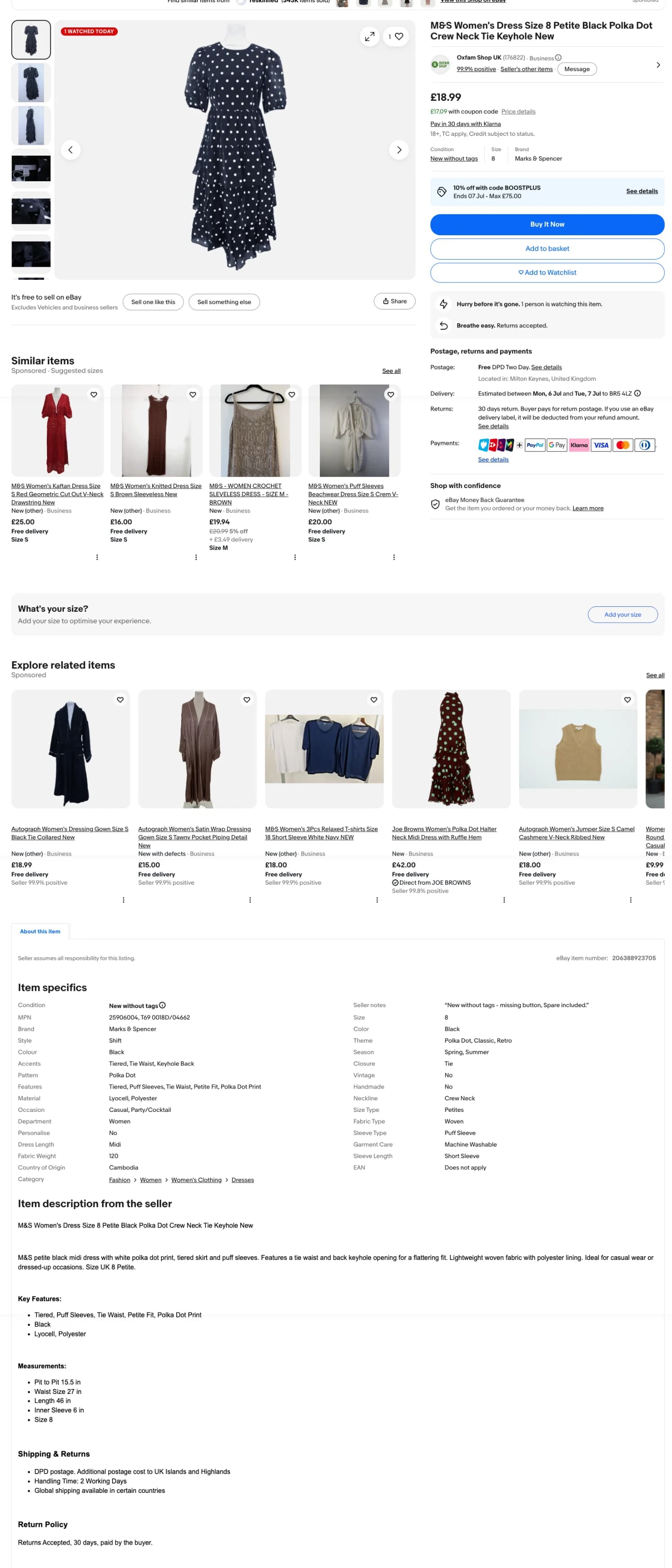Click the PayPal payment icon
Viewport: 672px width, 1568px height.
pyautogui.click(x=534, y=445)
